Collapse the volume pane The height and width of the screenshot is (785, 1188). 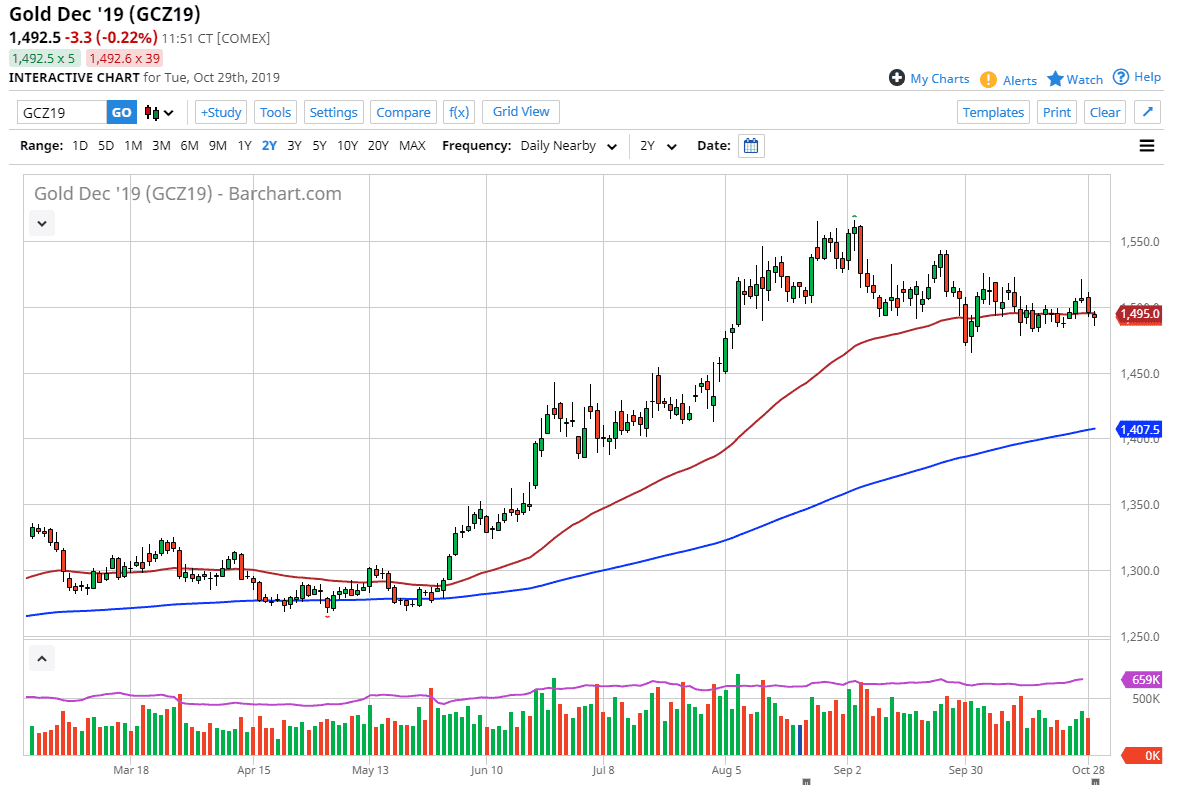(x=42, y=659)
